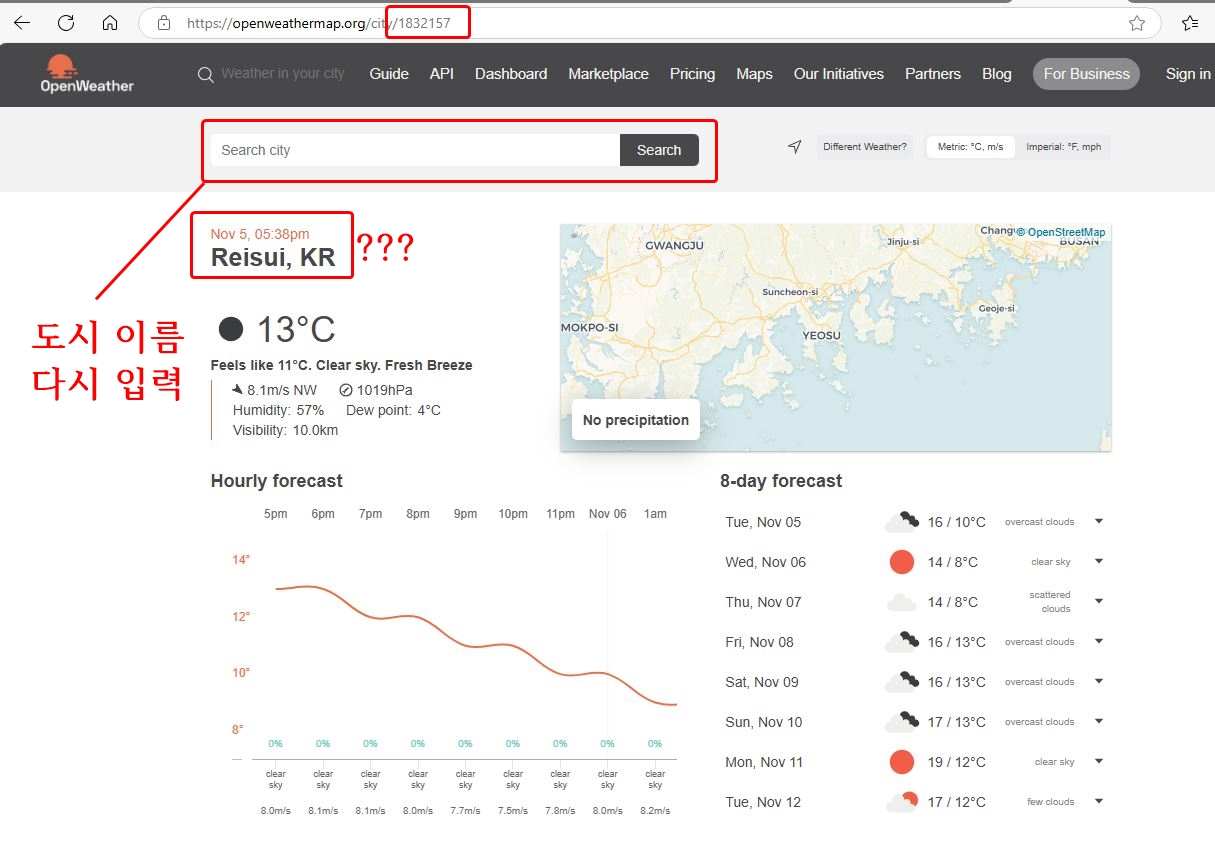
Task: Open the Partners nav item
Action: (x=933, y=74)
